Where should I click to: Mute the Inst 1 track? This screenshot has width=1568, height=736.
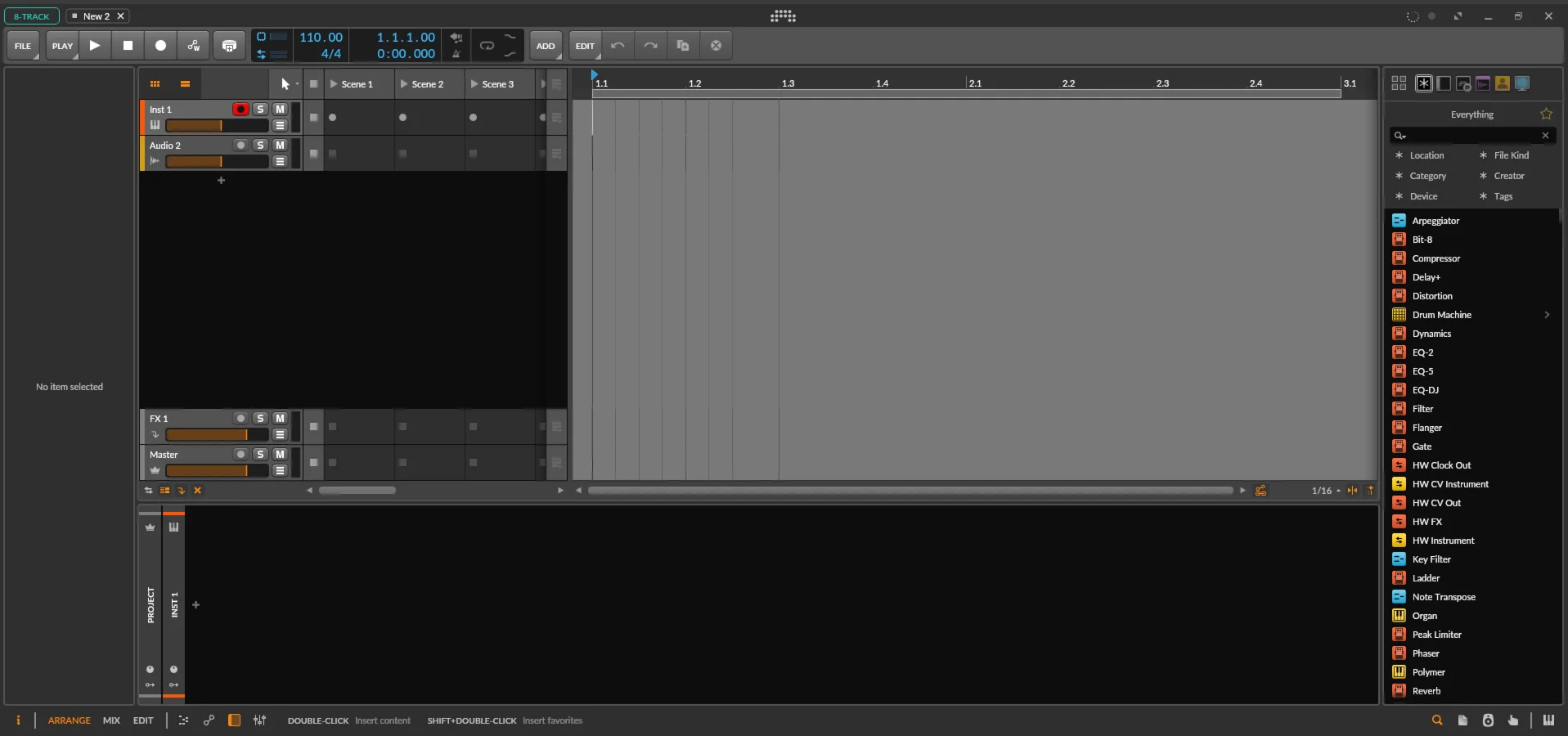point(280,109)
